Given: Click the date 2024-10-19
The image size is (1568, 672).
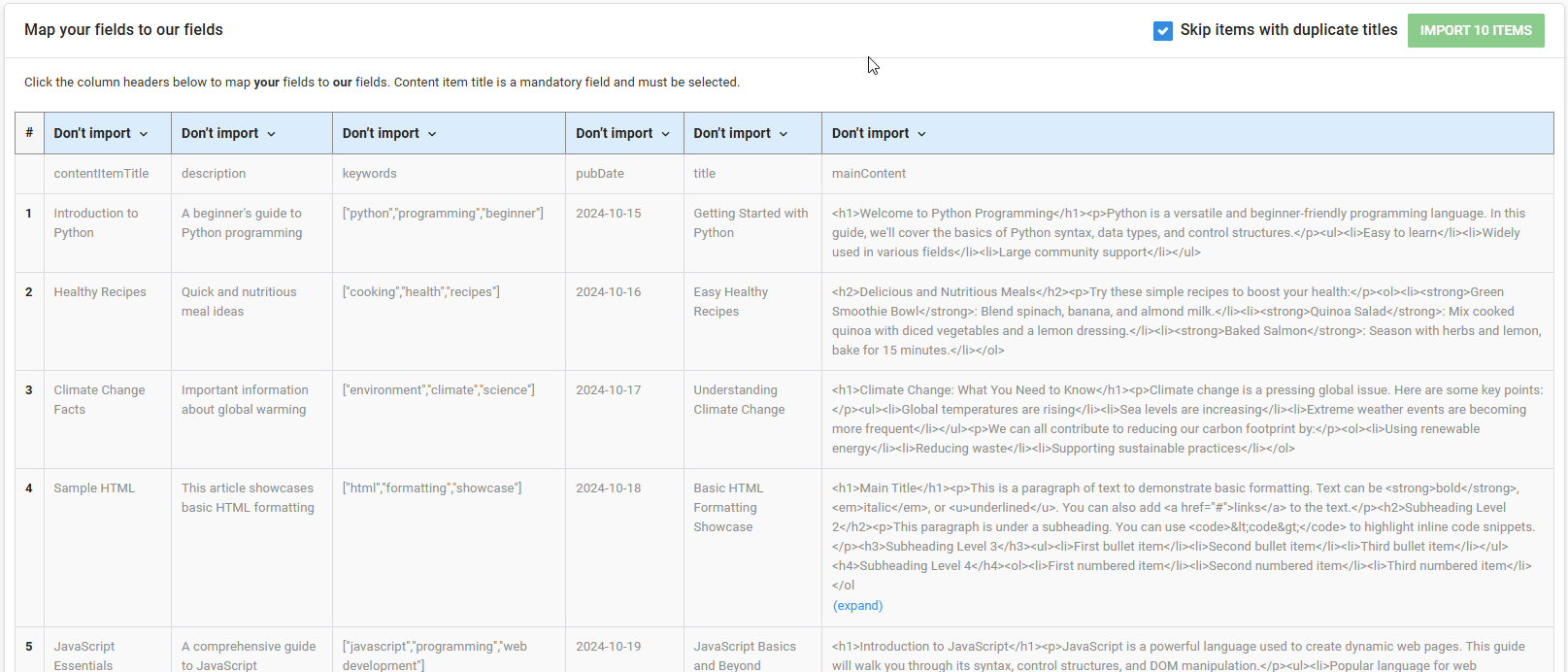Looking at the screenshot, I should 609,647.
